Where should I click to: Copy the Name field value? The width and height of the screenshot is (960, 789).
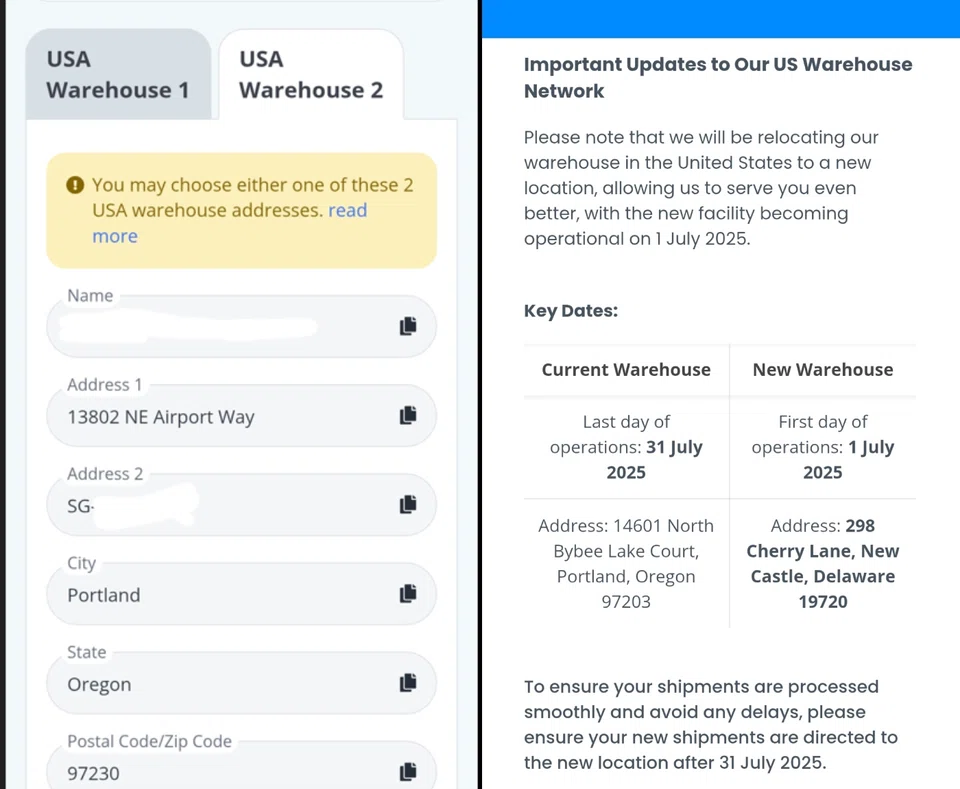pos(407,327)
